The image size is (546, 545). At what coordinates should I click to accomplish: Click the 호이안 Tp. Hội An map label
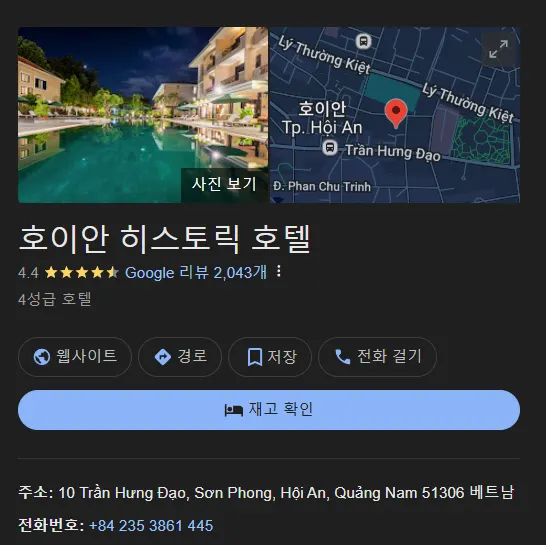click(322, 118)
